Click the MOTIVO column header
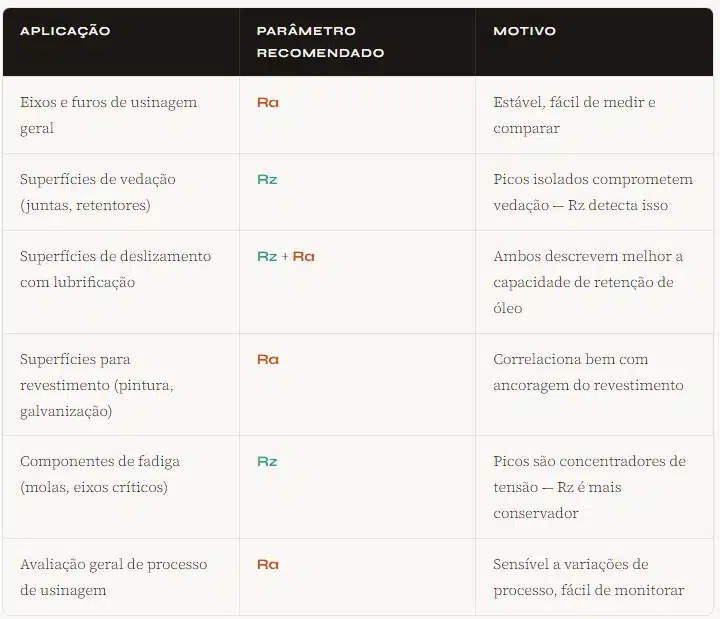Screen dimensions: 720x619 coord(524,31)
